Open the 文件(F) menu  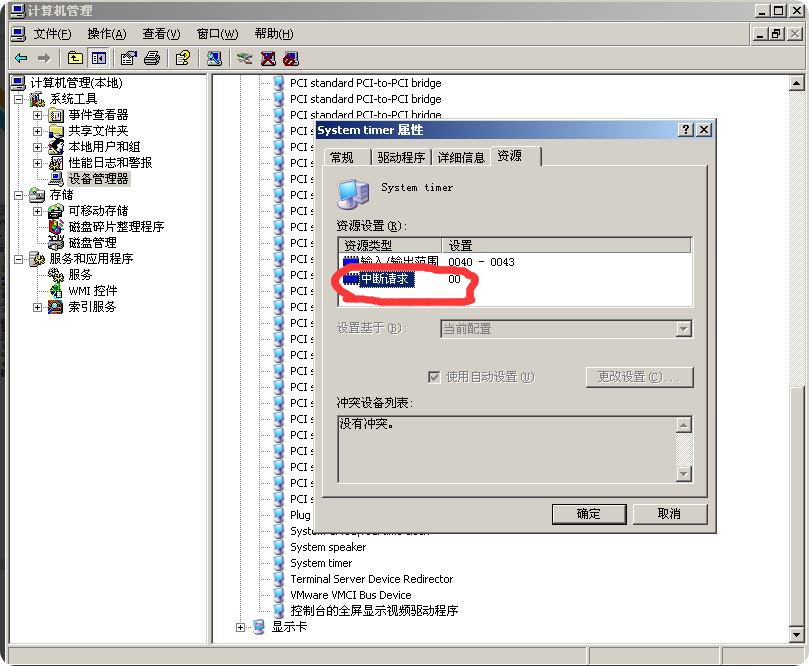click(x=52, y=34)
